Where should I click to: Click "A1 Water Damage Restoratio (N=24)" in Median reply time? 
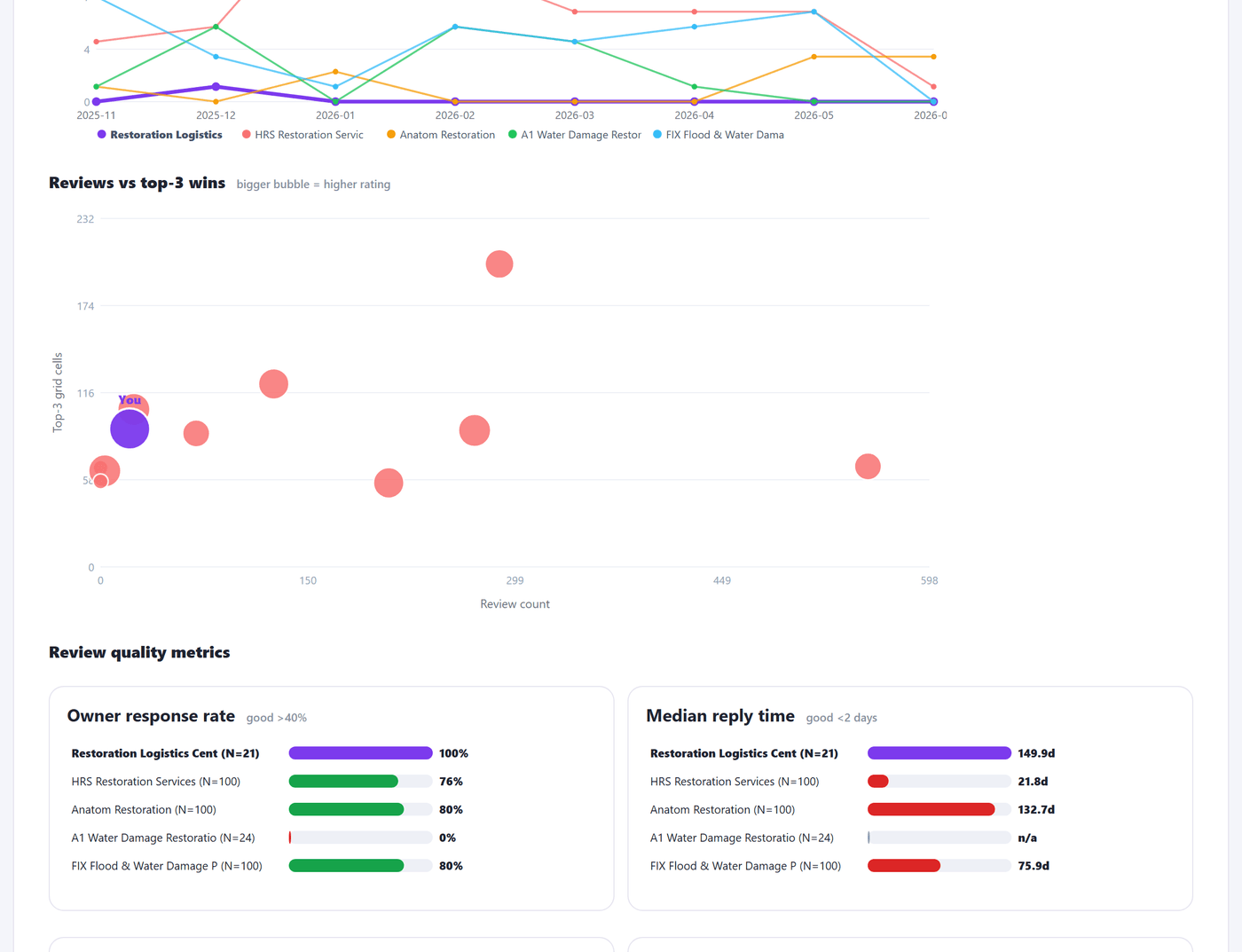742,838
